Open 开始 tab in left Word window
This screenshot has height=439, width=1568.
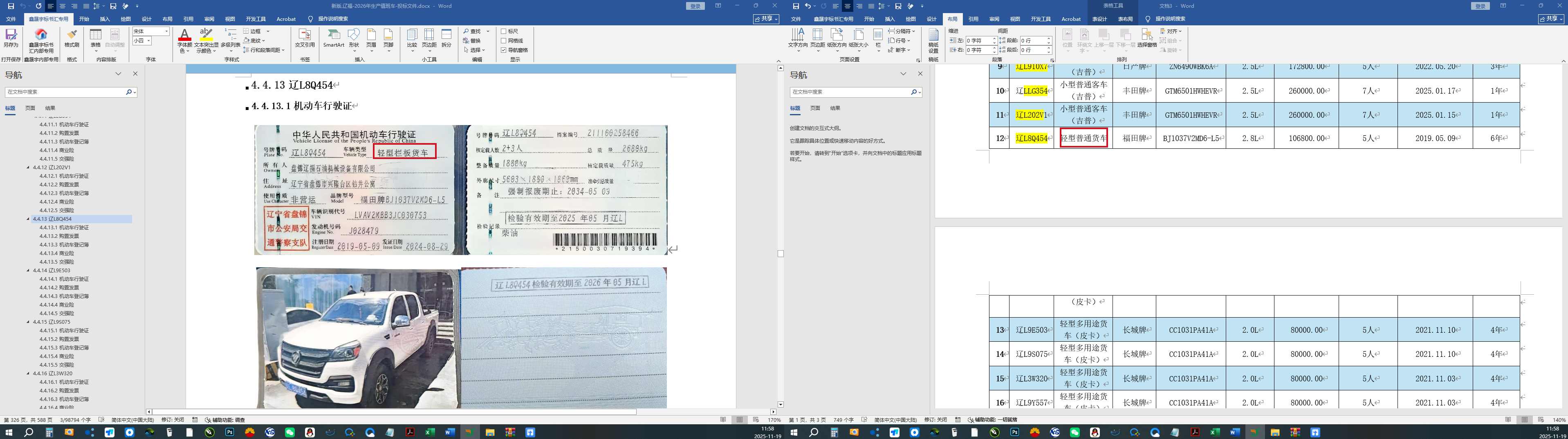point(84,19)
